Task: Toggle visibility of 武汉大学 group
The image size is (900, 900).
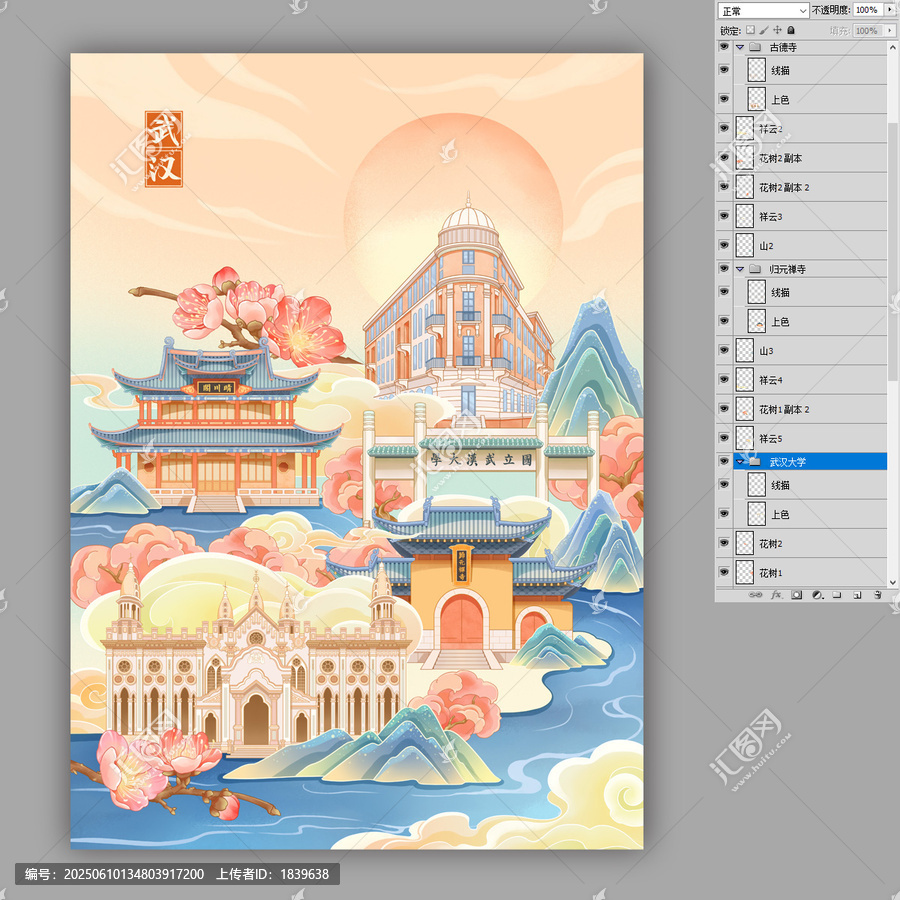Action: 724,461
